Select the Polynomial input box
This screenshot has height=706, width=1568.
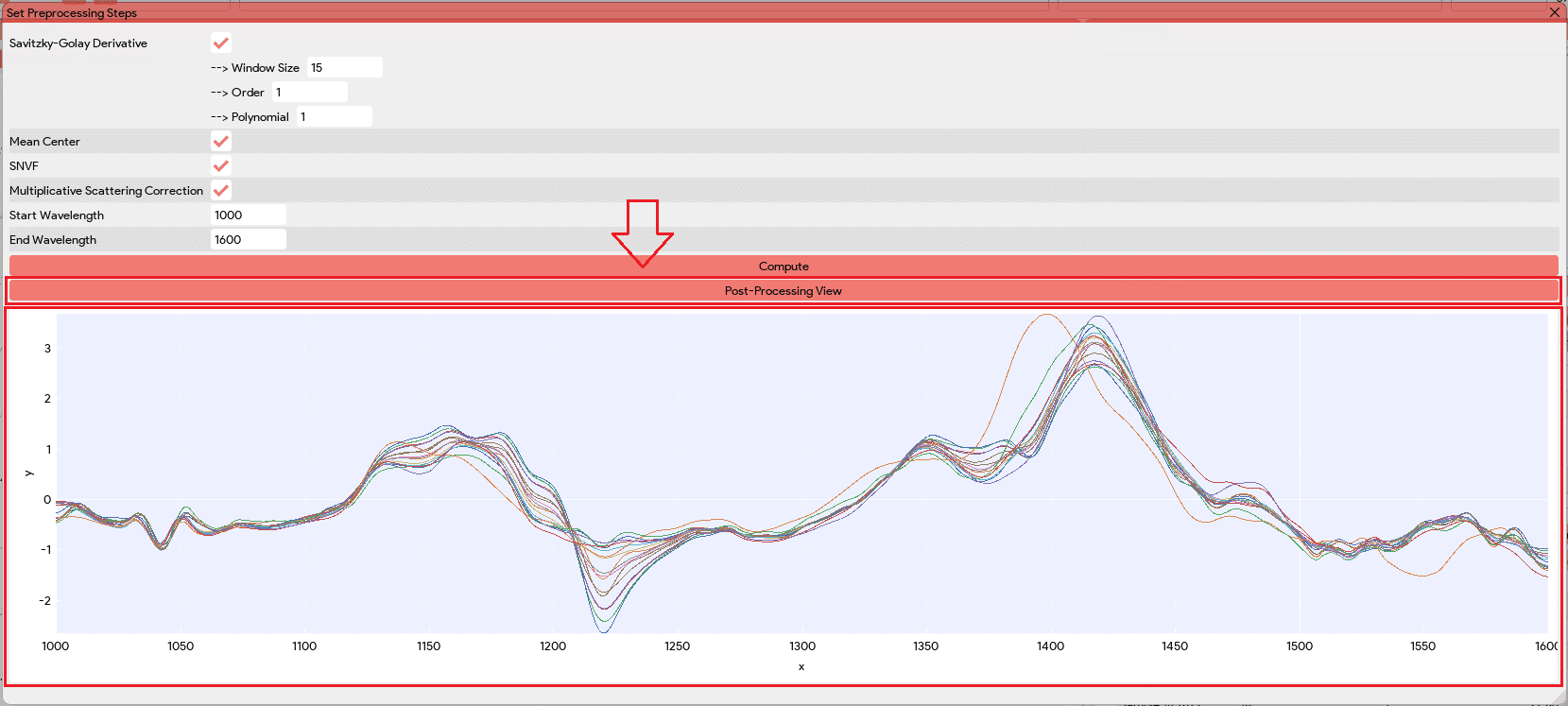point(334,117)
